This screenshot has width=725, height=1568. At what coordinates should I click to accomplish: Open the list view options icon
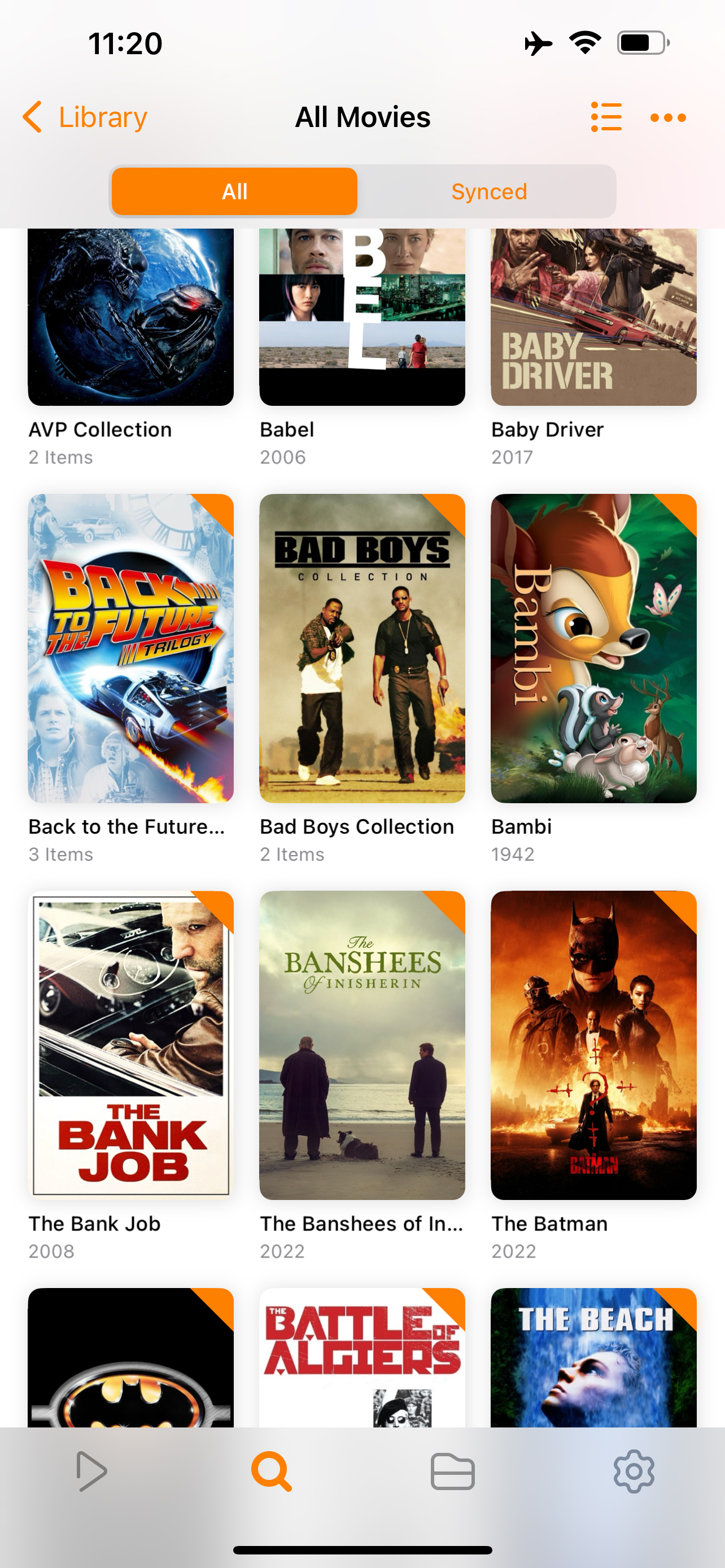606,117
